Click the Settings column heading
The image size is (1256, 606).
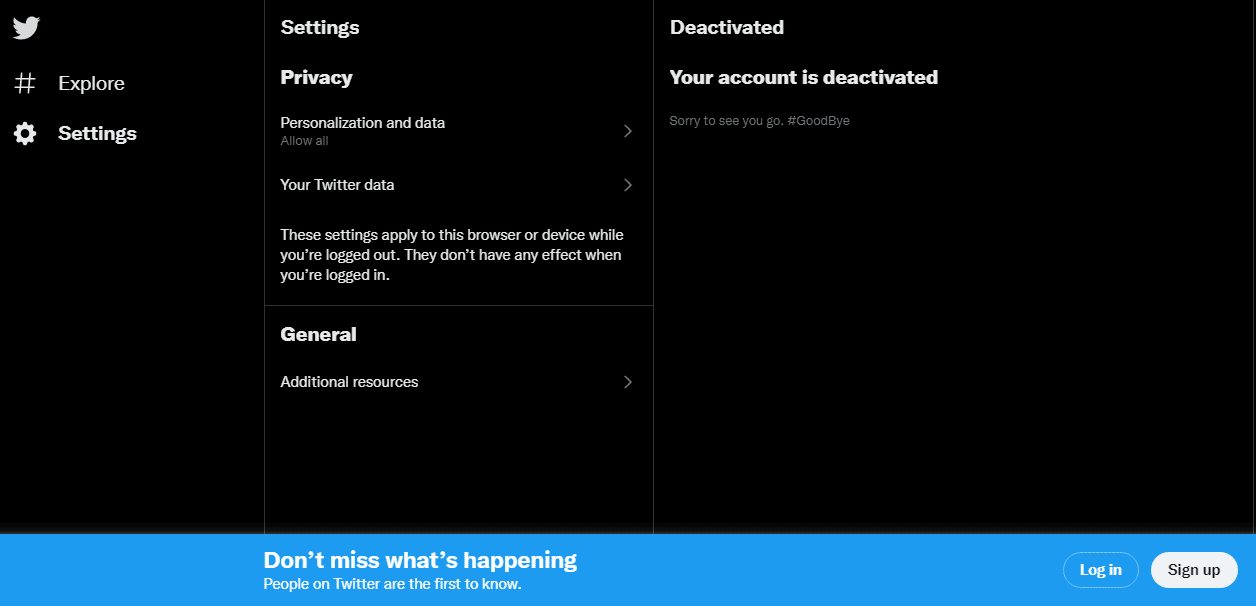pos(320,27)
